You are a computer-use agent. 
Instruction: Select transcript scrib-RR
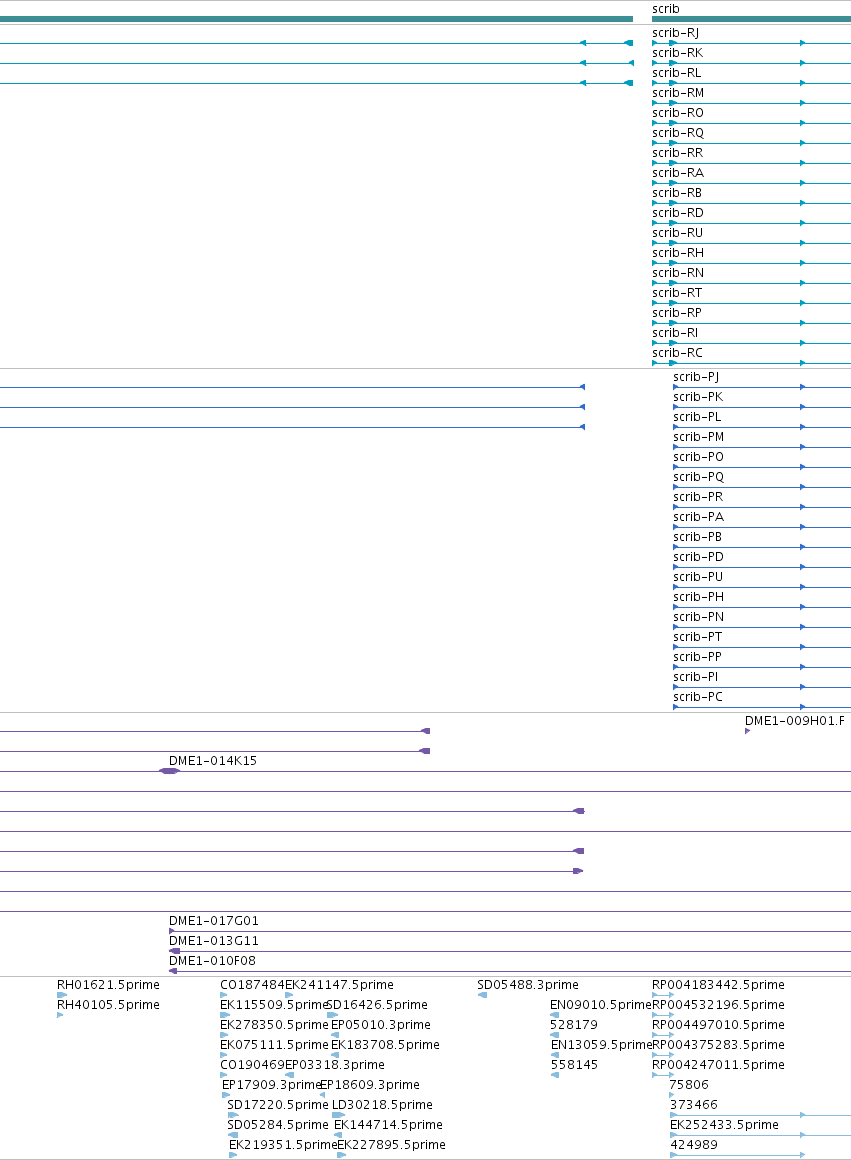tap(677, 152)
